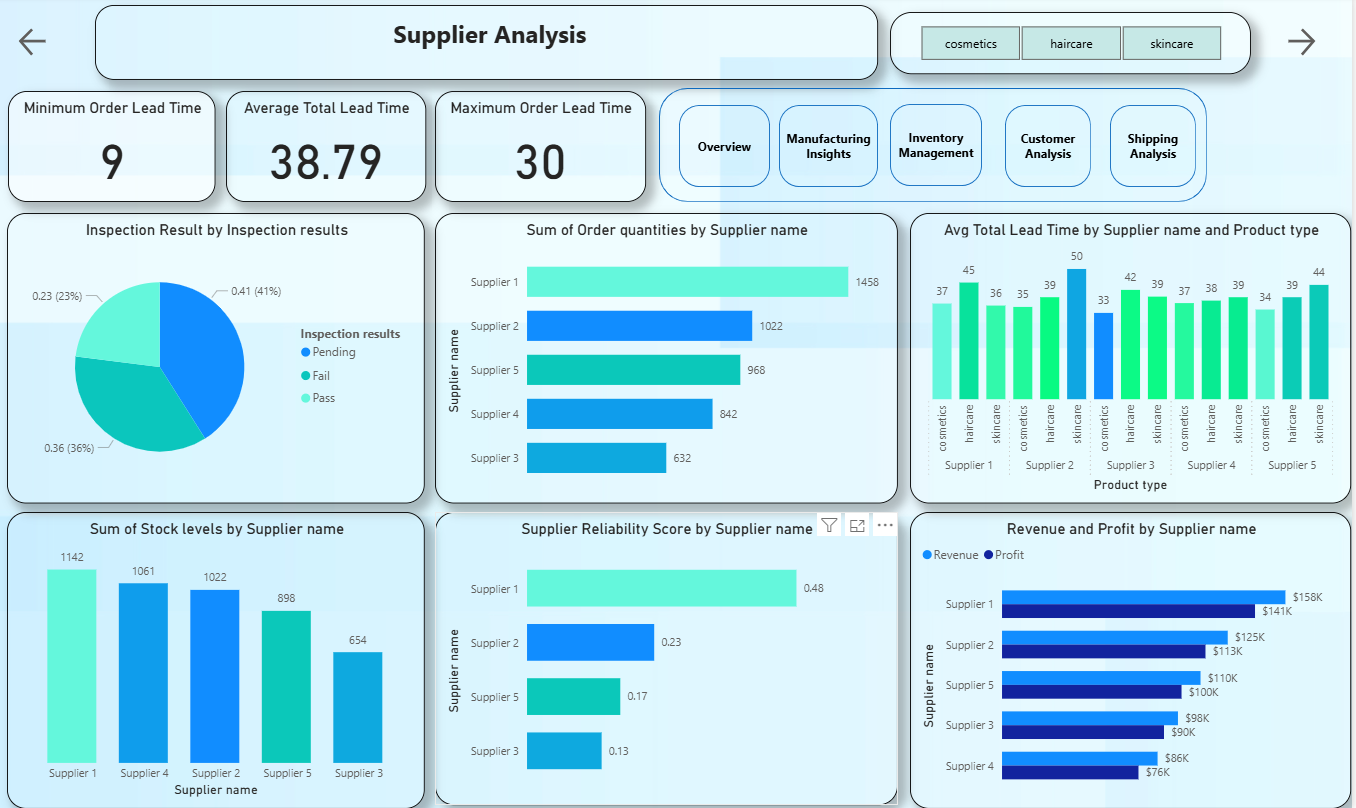Click the Minimum Order Lead Time card

point(112,147)
